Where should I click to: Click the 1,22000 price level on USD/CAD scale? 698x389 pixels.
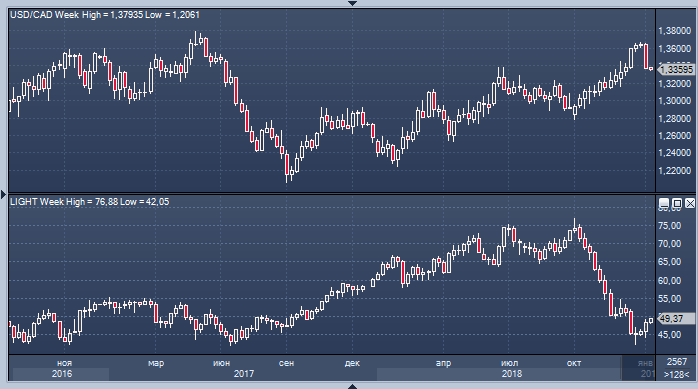point(674,170)
